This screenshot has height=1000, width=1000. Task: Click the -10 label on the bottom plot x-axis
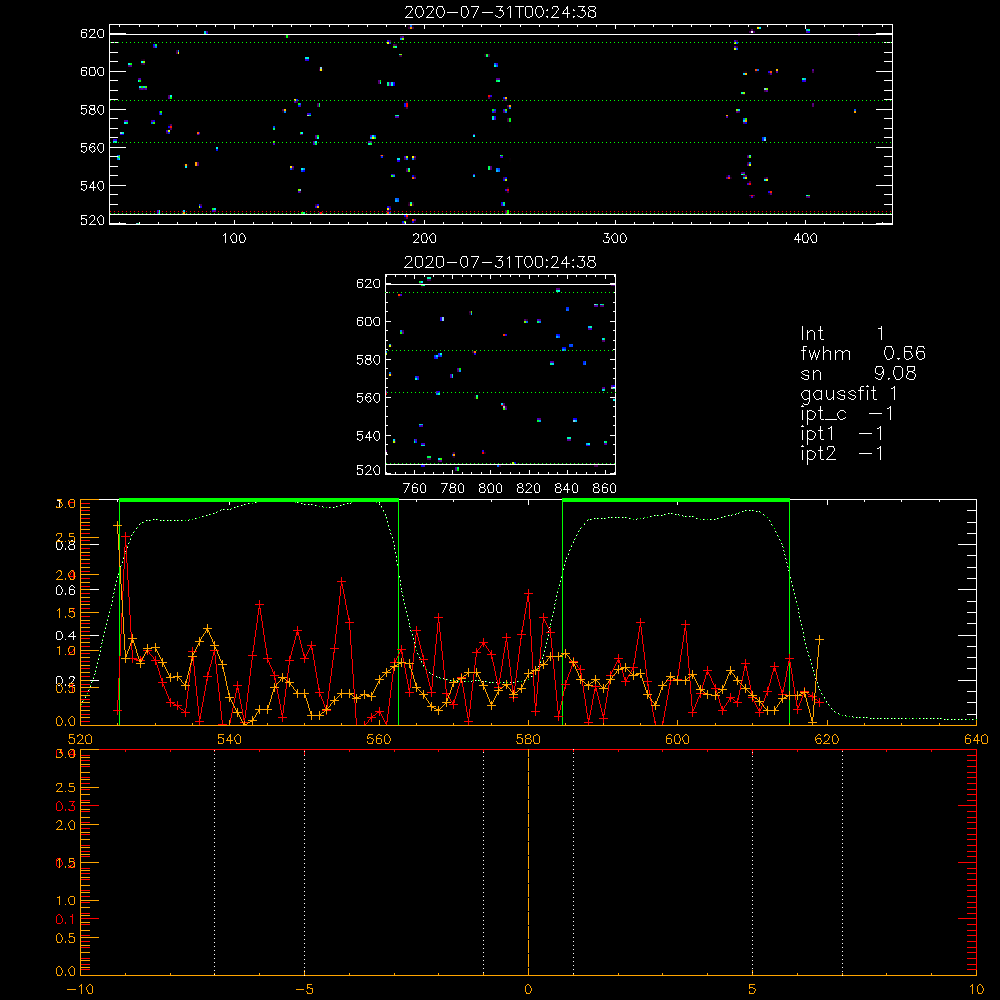[80, 989]
